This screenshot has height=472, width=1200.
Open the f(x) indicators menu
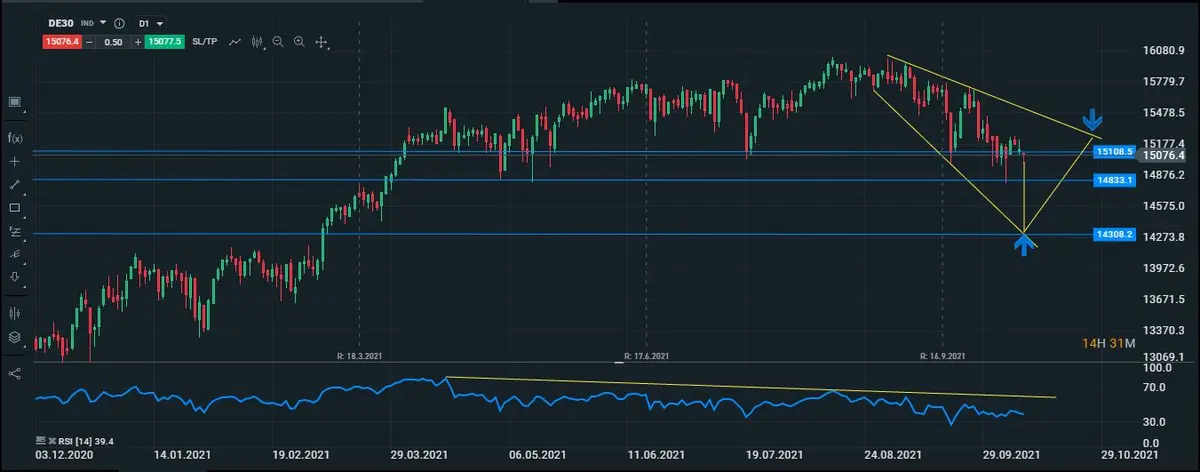(x=15, y=138)
